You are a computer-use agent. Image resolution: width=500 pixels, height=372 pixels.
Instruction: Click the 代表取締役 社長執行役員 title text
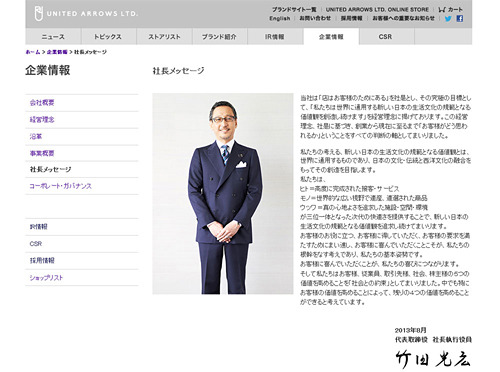[x=433, y=340]
